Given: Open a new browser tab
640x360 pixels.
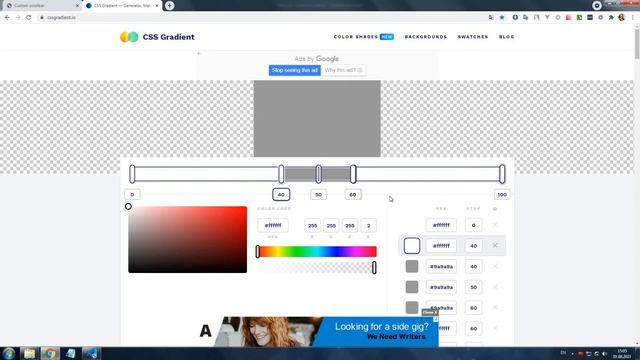Looking at the screenshot, I should 169,6.
